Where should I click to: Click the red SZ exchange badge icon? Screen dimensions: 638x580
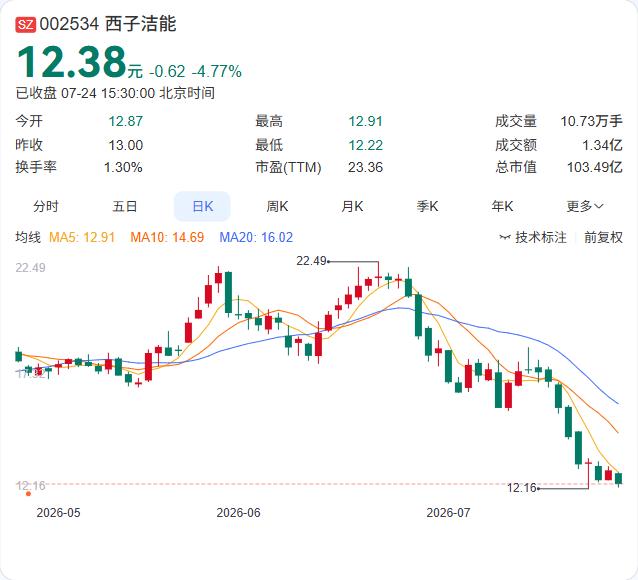[x=26, y=24]
